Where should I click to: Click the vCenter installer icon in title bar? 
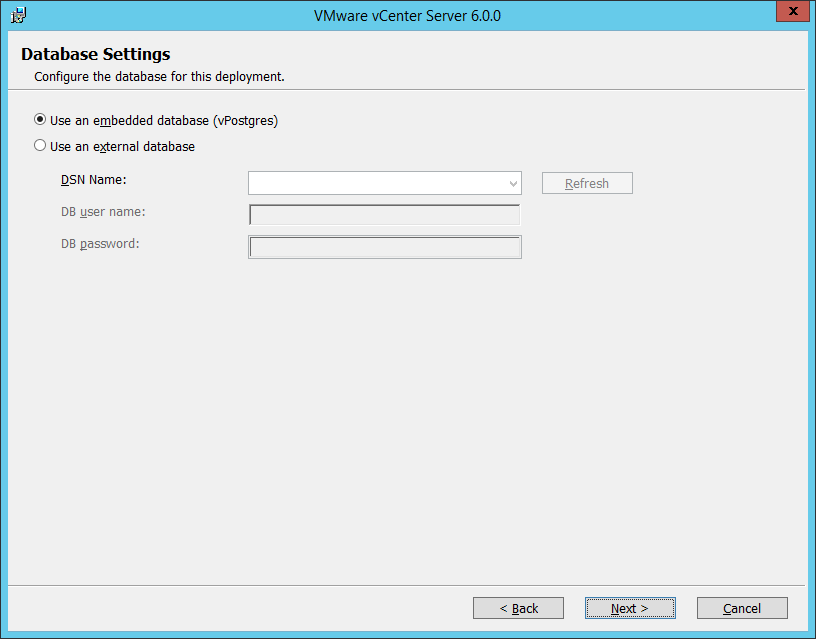tap(18, 16)
